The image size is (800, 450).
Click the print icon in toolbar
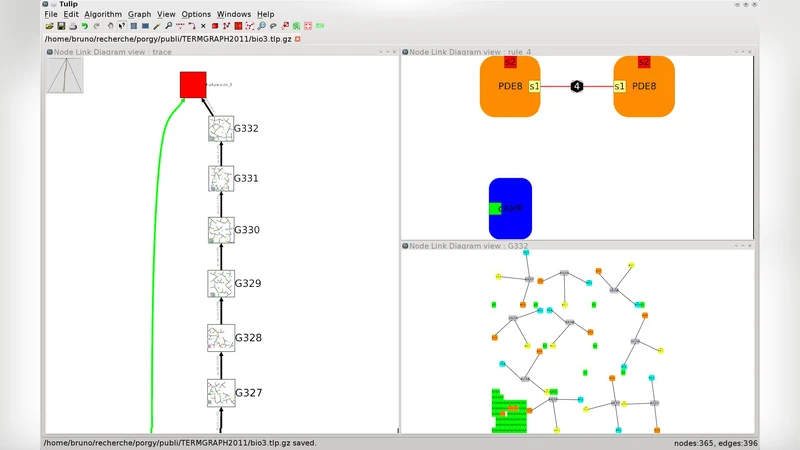click(x=72, y=26)
